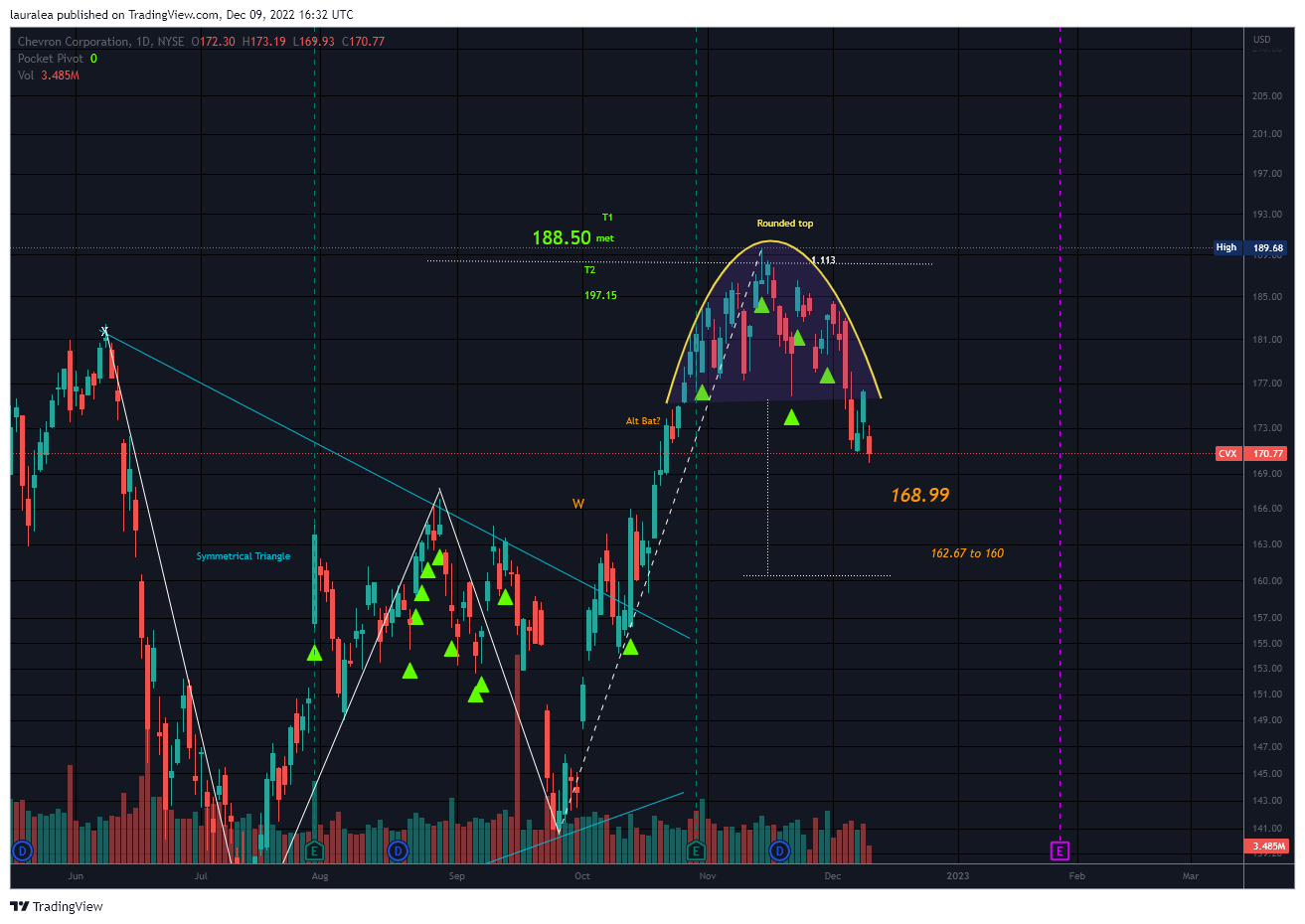This screenshot has height=924, width=1305.
Task: Click 149.00 on the price axis
Action: (x=1267, y=720)
